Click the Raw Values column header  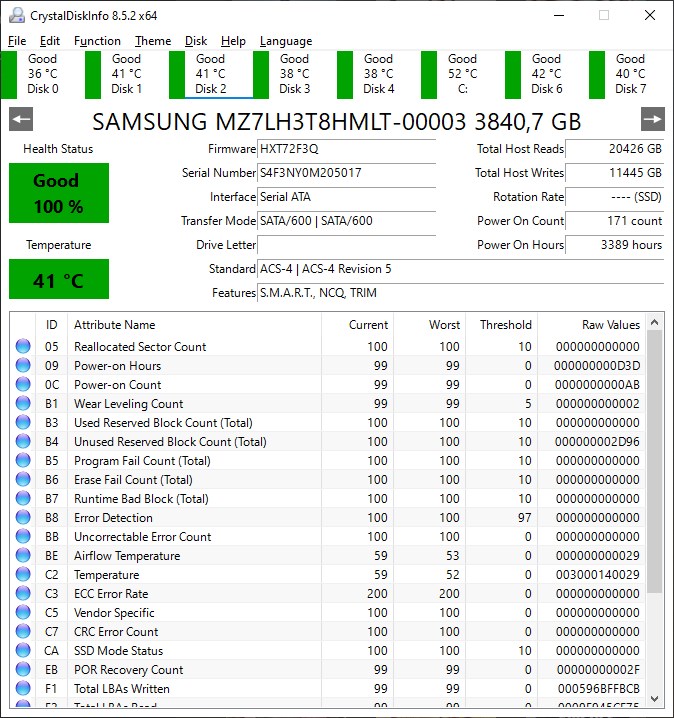click(591, 325)
